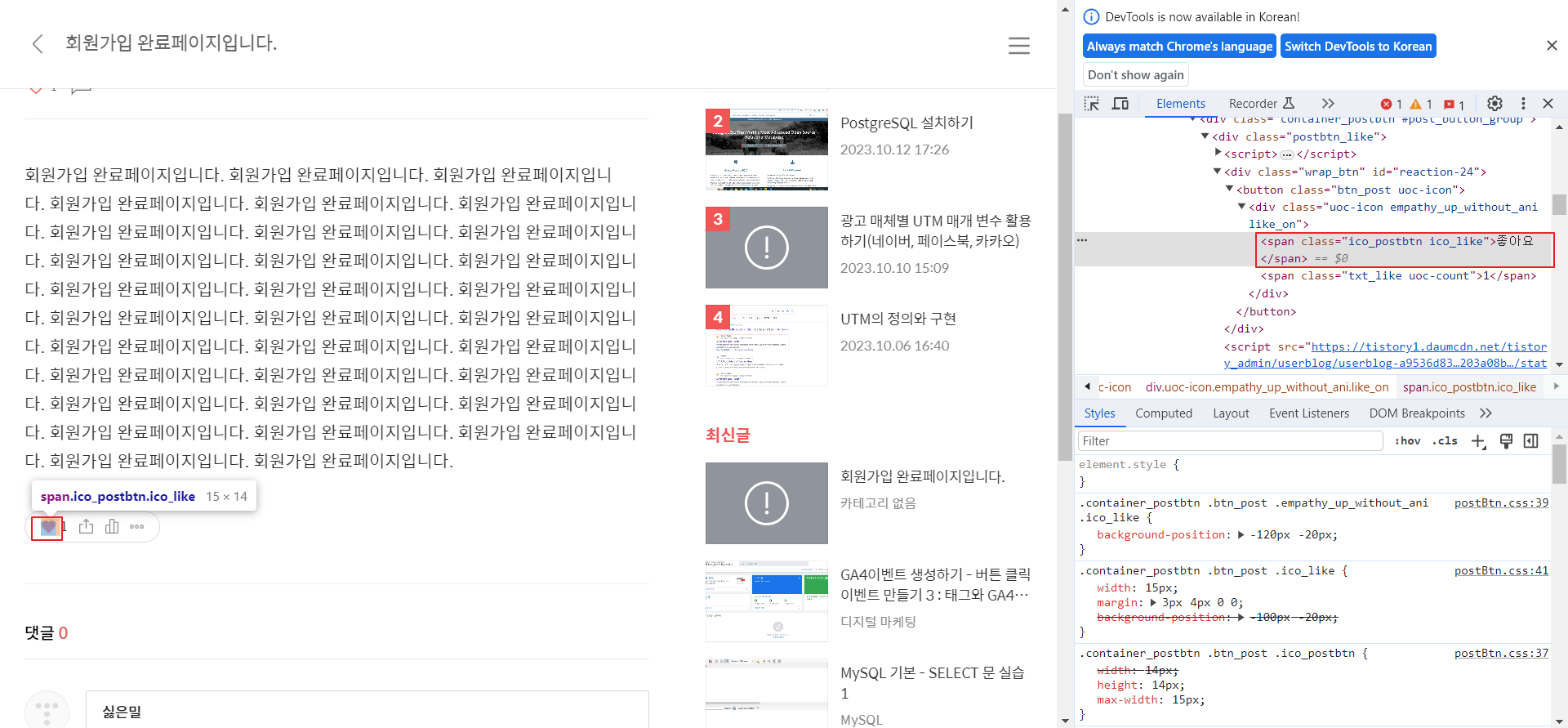This screenshot has width=1568, height=728.
Task: Dismiss the DevTools language notification
Action: point(1552,46)
